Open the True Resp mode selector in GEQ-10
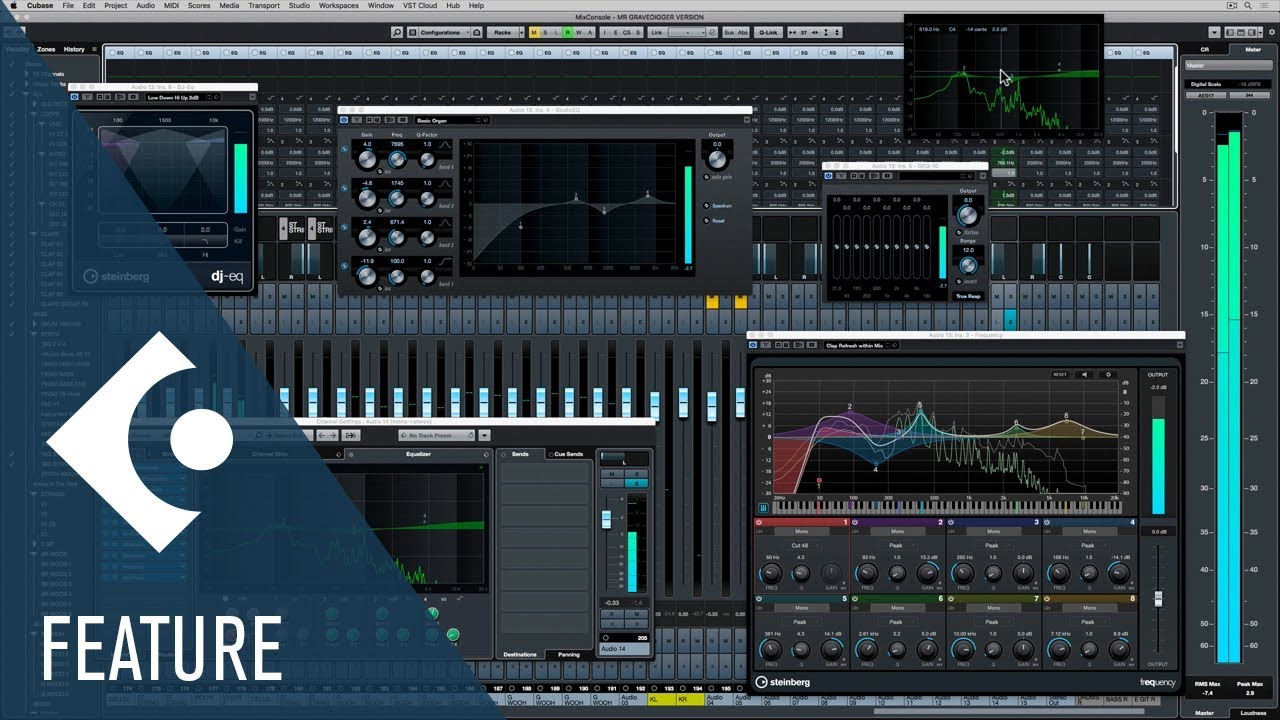Image resolution: width=1280 pixels, height=720 pixels. [x=967, y=296]
